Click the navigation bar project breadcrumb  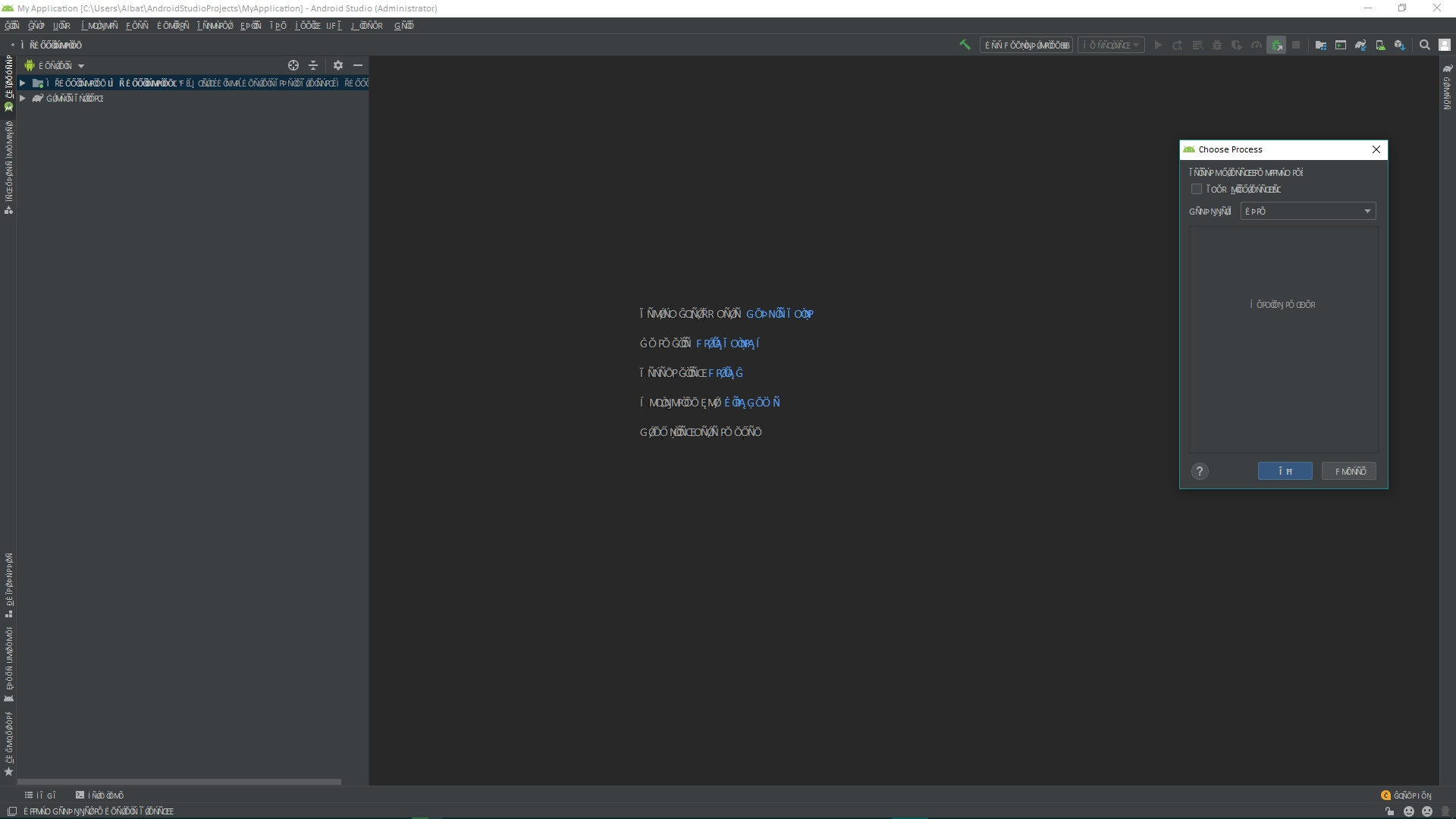(50, 45)
